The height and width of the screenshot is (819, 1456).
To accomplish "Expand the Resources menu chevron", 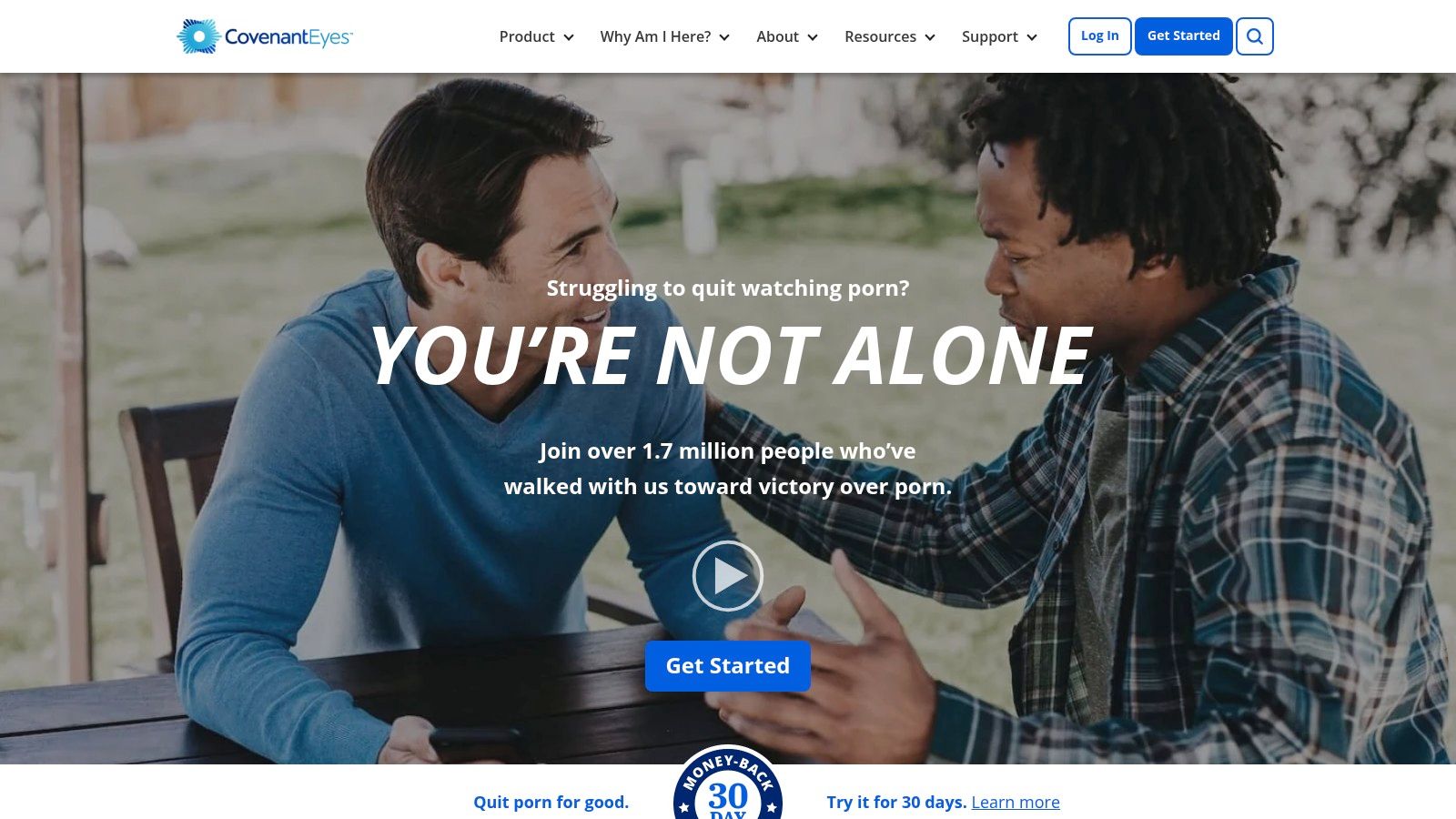I will pyautogui.click(x=930, y=37).
